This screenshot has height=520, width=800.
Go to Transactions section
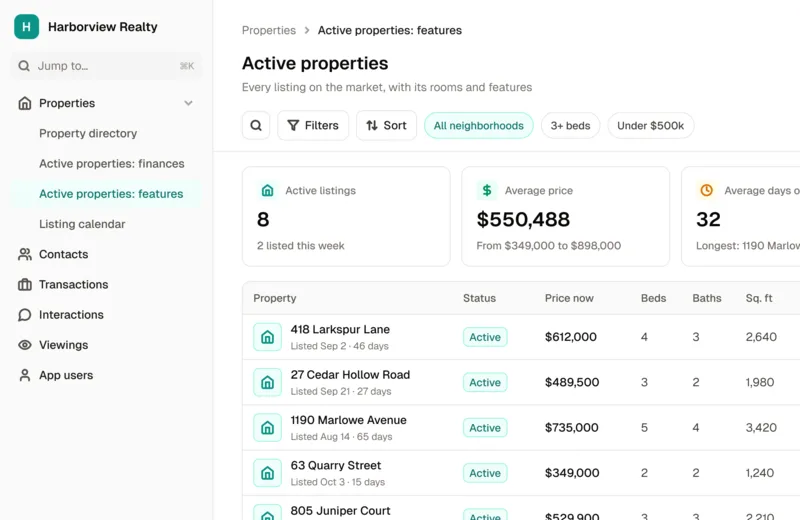[106, 284]
